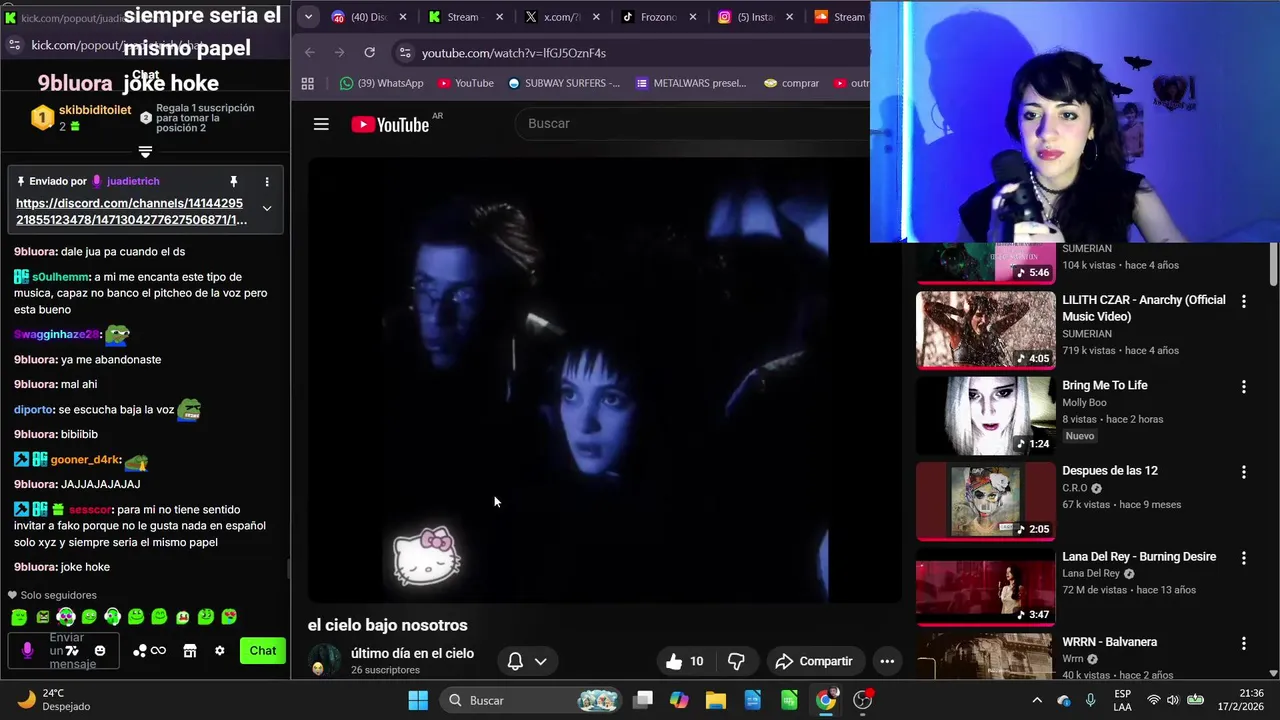This screenshot has height=720, width=1280.
Task: Switch to the SoundCloud Stream tab
Action: coord(838,17)
